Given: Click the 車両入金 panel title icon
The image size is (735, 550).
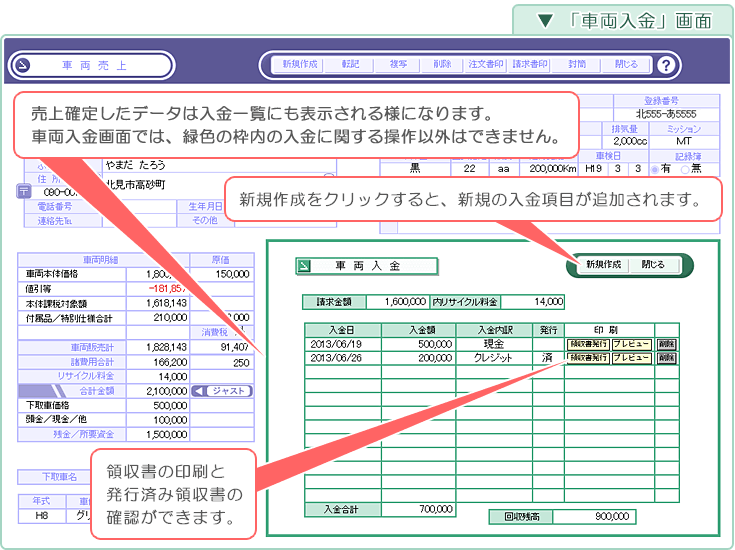Looking at the screenshot, I should [304, 266].
